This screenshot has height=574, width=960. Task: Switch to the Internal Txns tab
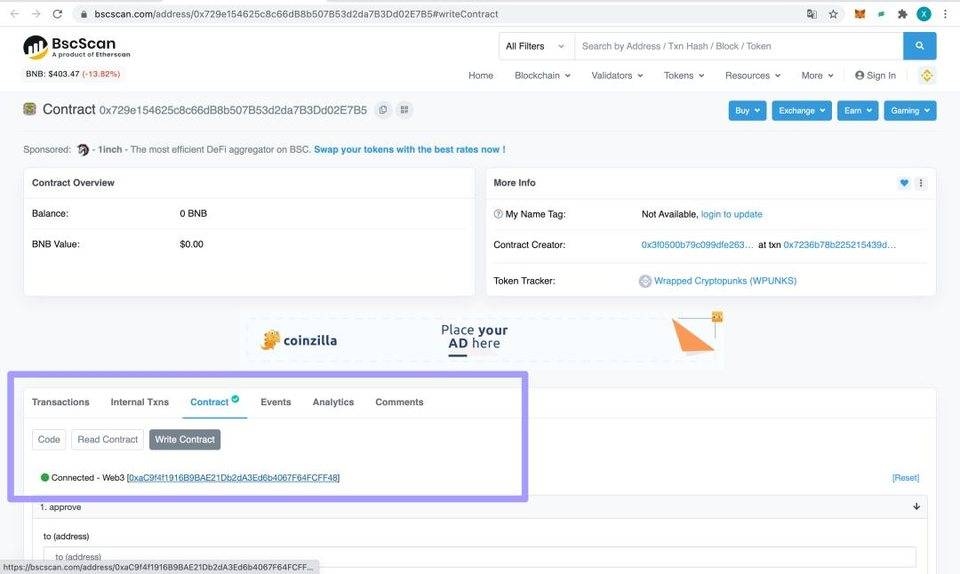140,402
